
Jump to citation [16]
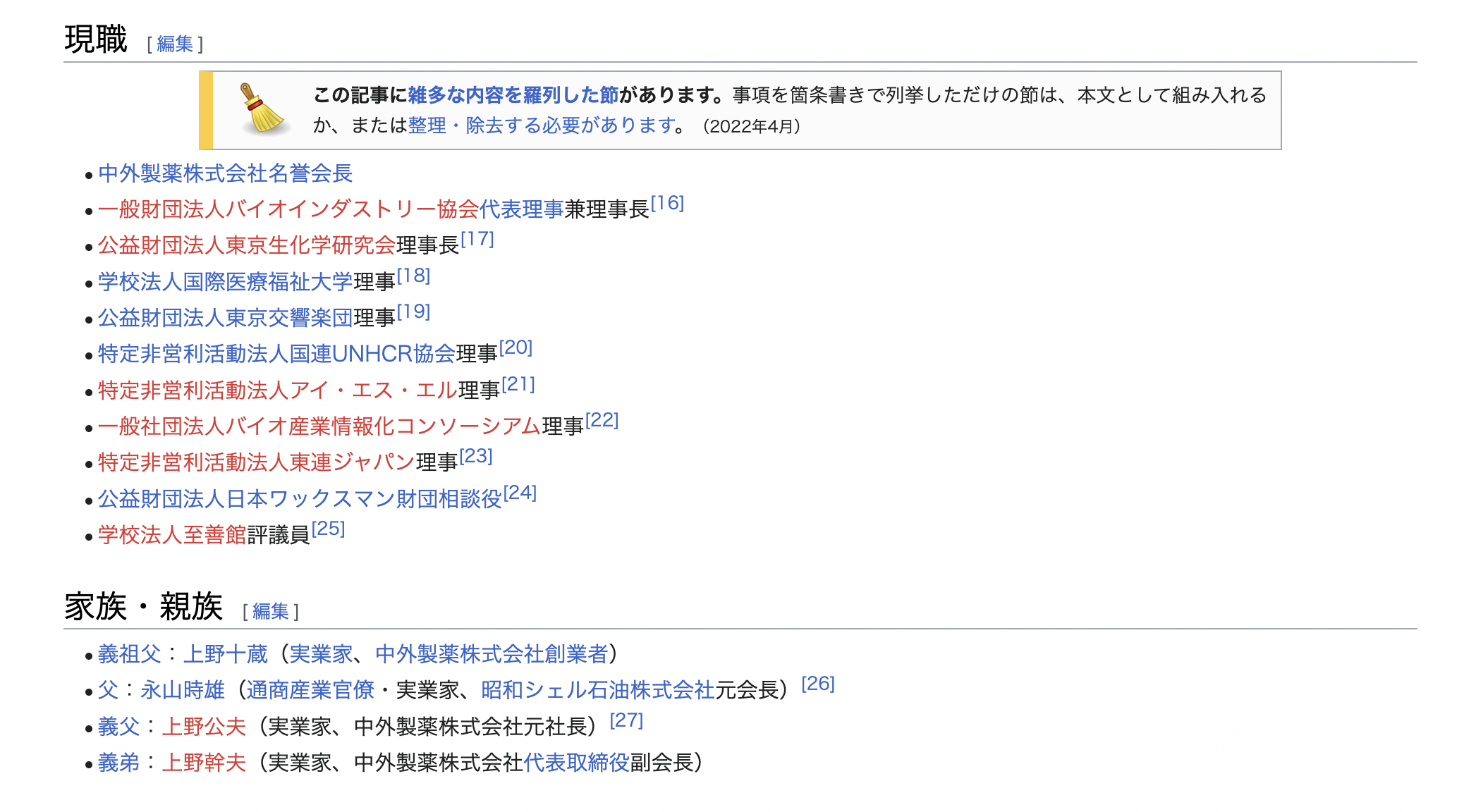point(667,204)
